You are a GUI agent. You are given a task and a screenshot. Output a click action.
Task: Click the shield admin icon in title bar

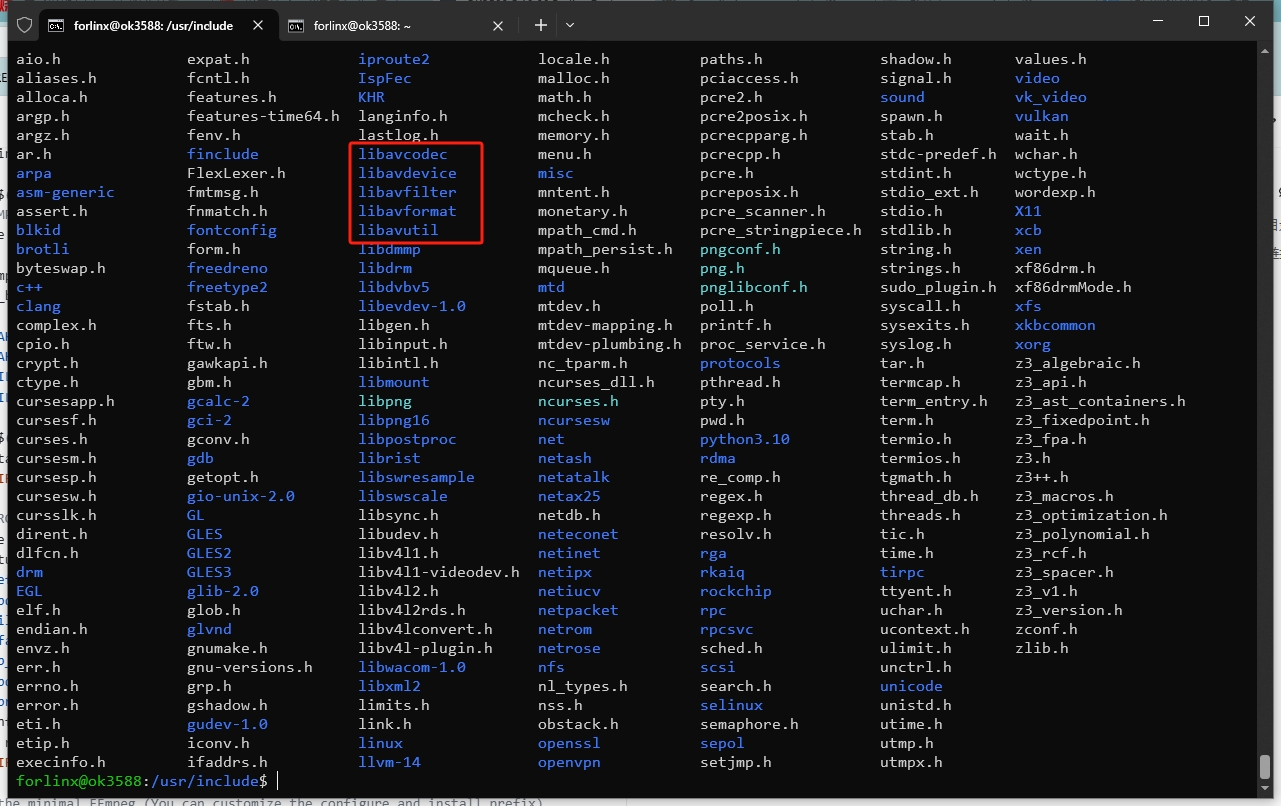[24, 25]
